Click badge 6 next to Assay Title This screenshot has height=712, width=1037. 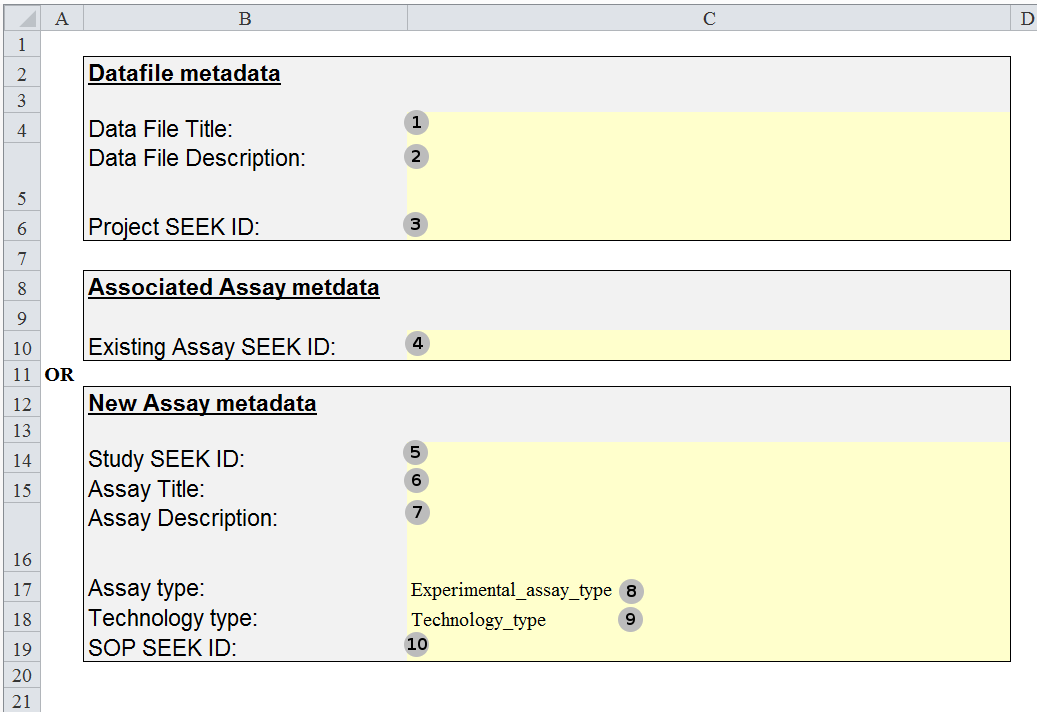417,480
